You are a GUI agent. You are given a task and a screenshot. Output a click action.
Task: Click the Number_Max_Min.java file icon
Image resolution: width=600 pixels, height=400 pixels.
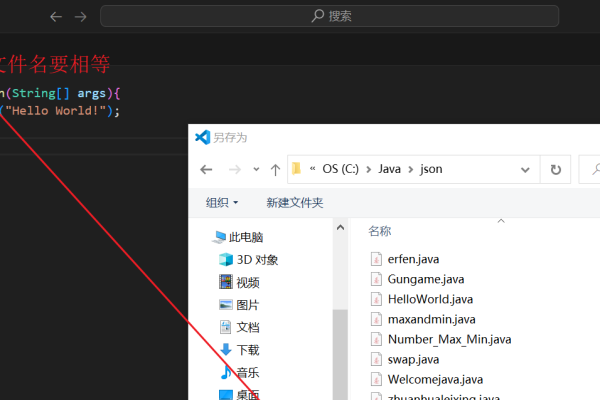click(376, 339)
